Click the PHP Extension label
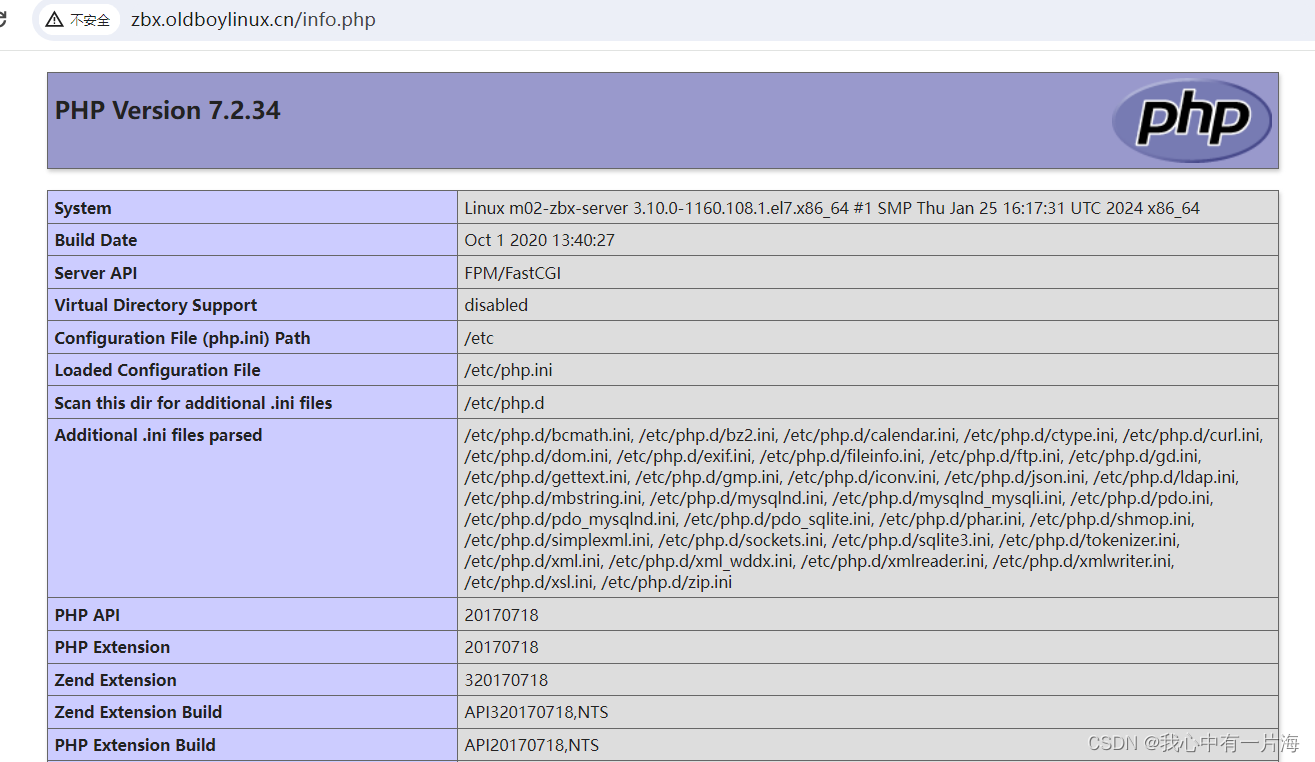Viewport: 1315px width, 762px height. (112, 647)
